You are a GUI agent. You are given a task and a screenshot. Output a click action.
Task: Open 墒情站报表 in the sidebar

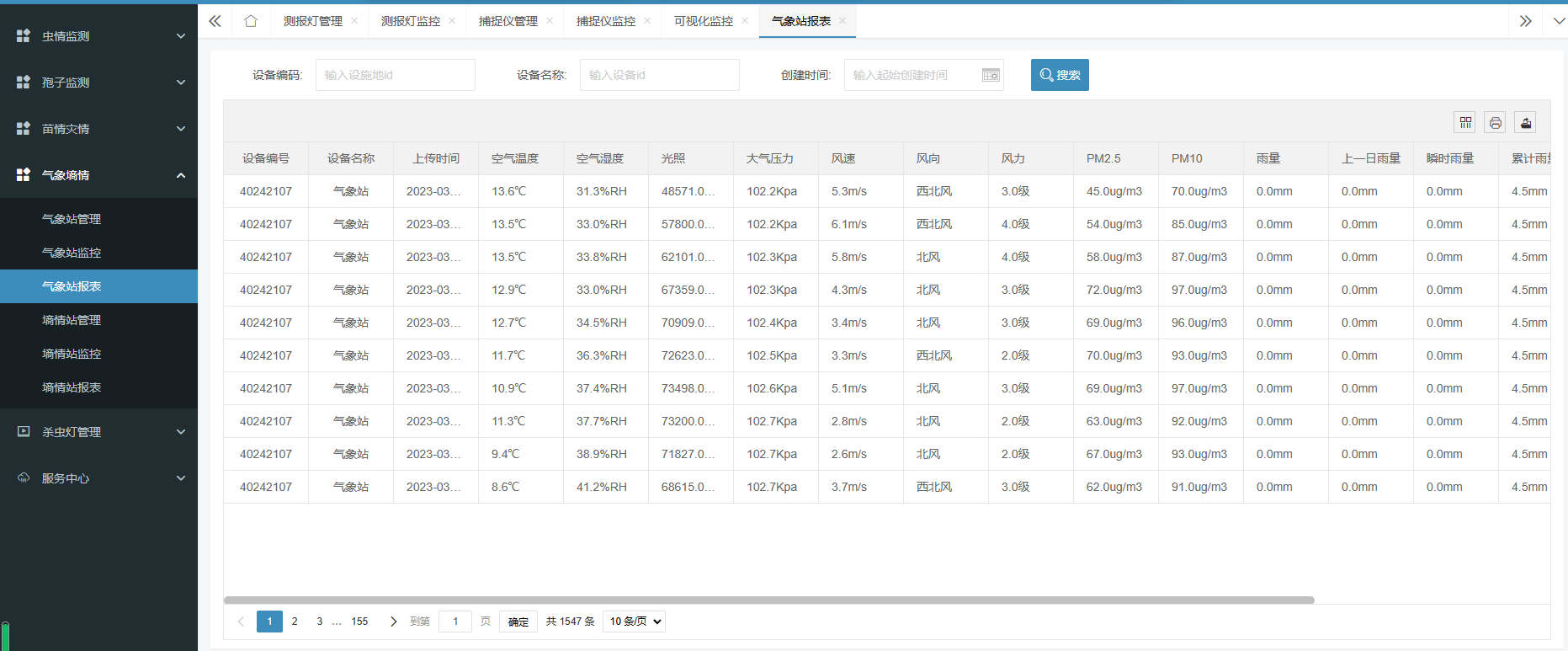pos(72,387)
